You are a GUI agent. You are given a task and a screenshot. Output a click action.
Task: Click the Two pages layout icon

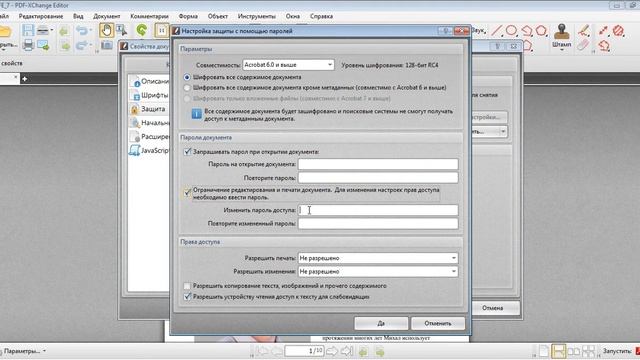click(573, 351)
